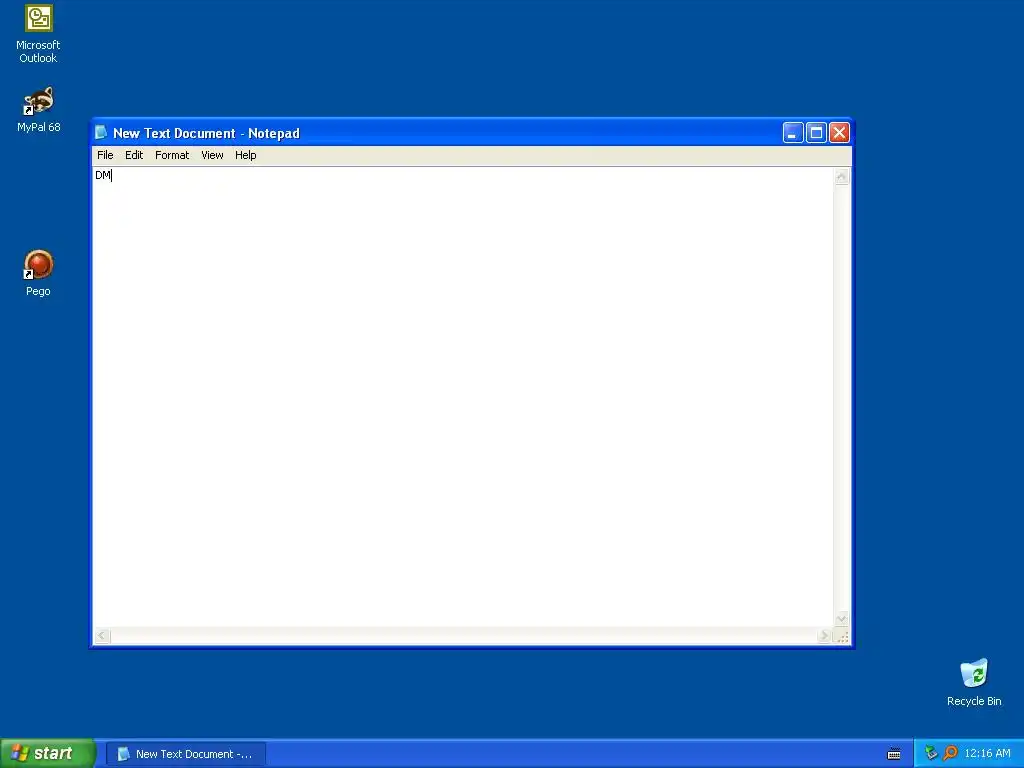Click the vertical scrollbar up arrow

pos(842,176)
